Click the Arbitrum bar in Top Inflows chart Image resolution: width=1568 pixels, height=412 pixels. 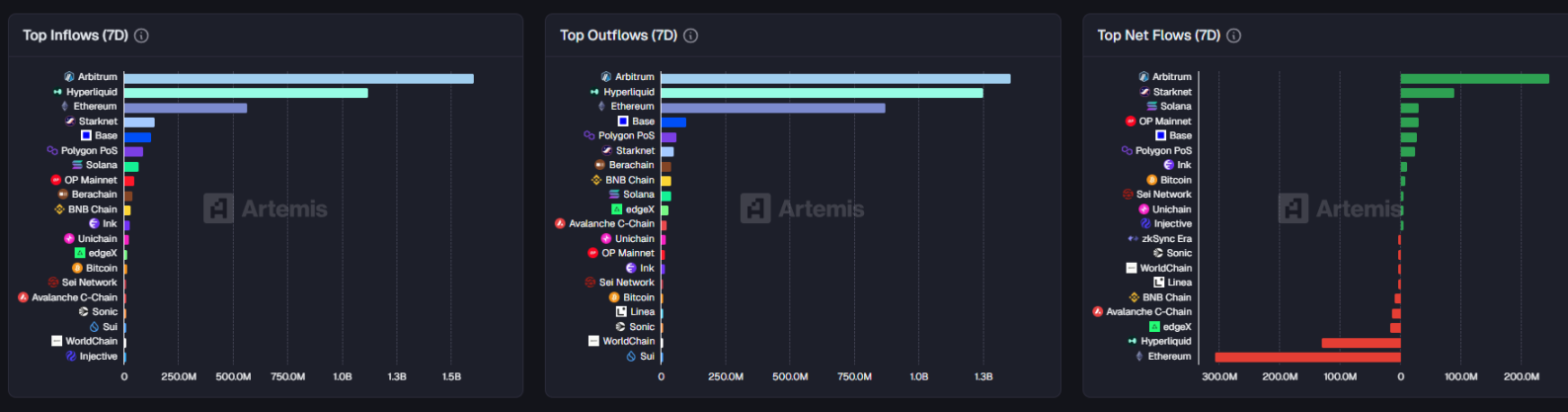pos(298,78)
